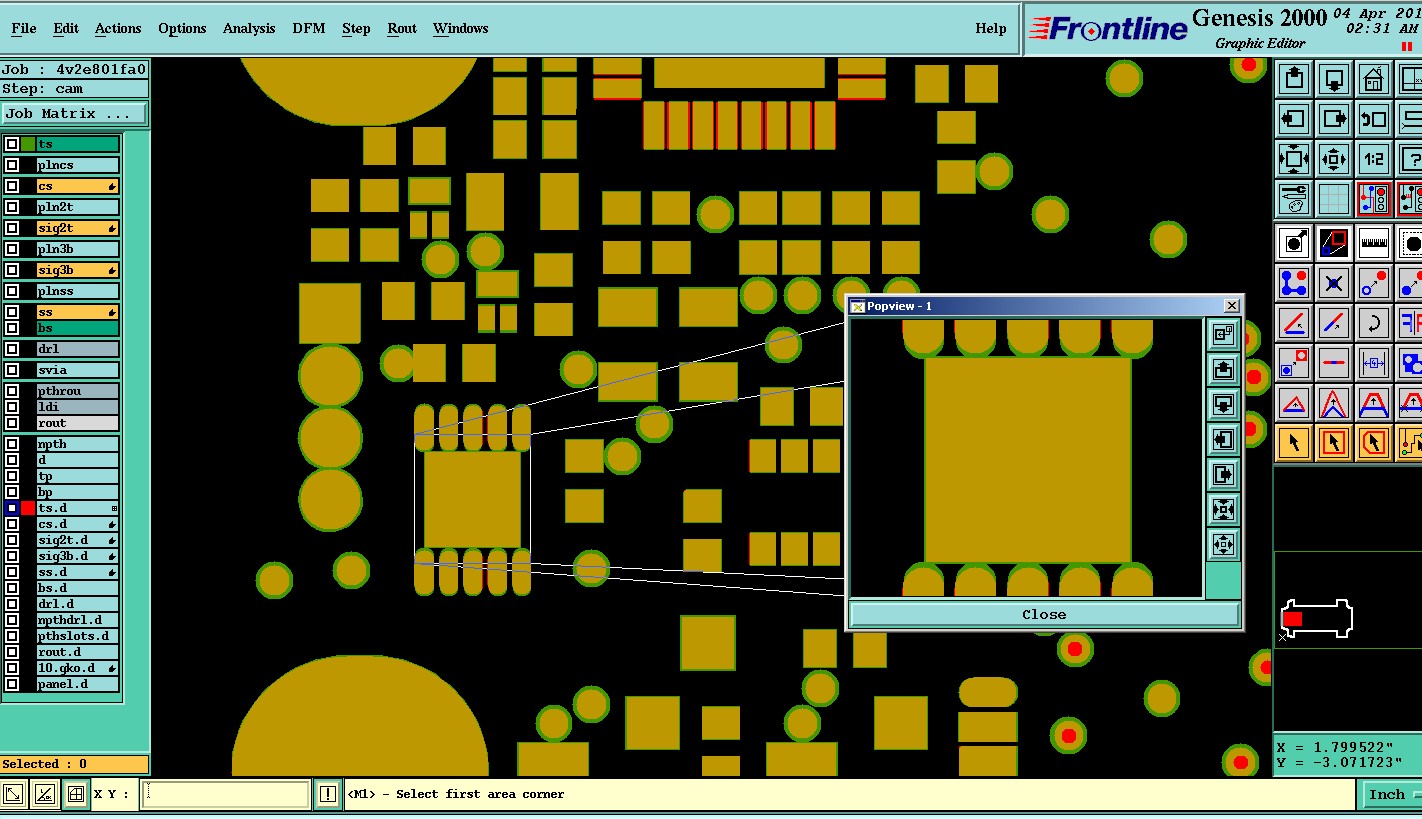Toggle the grid display icon

(1334, 198)
